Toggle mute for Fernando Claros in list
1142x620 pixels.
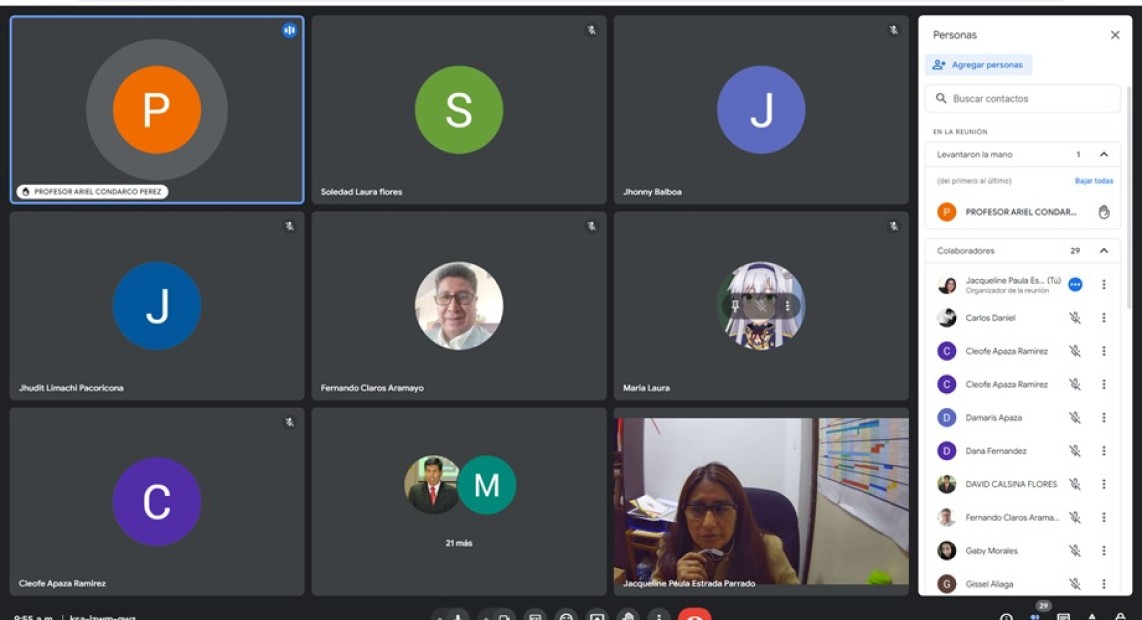click(x=1075, y=518)
